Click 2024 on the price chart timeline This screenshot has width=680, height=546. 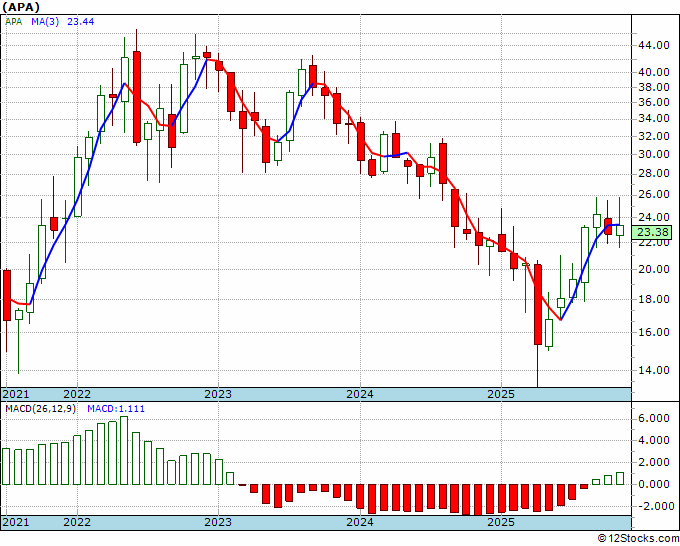[x=360, y=394]
